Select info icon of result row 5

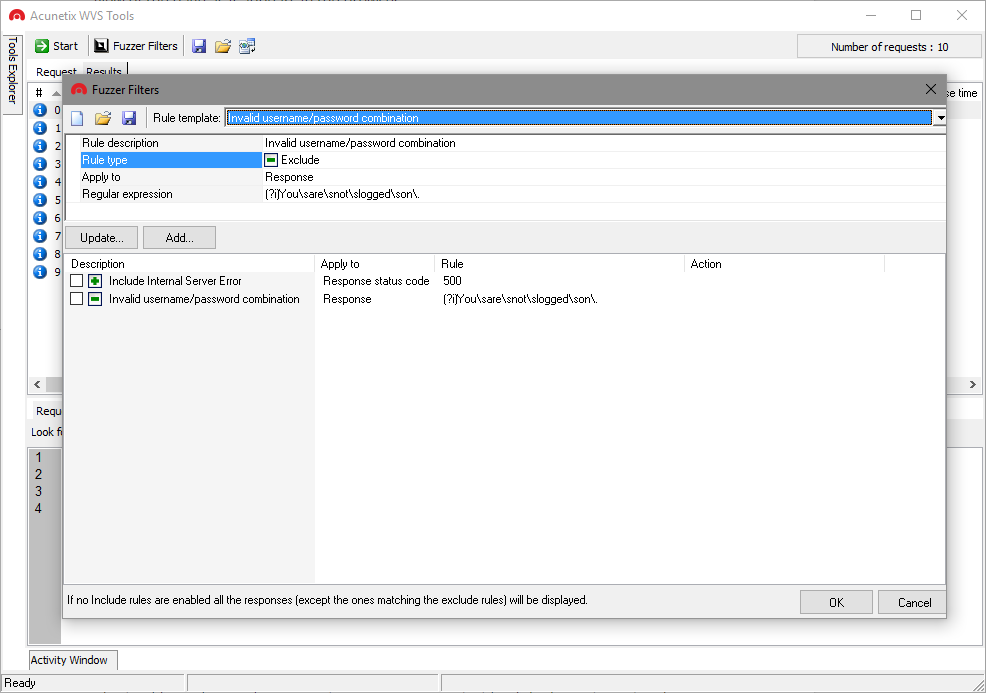[x=40, y=200]
